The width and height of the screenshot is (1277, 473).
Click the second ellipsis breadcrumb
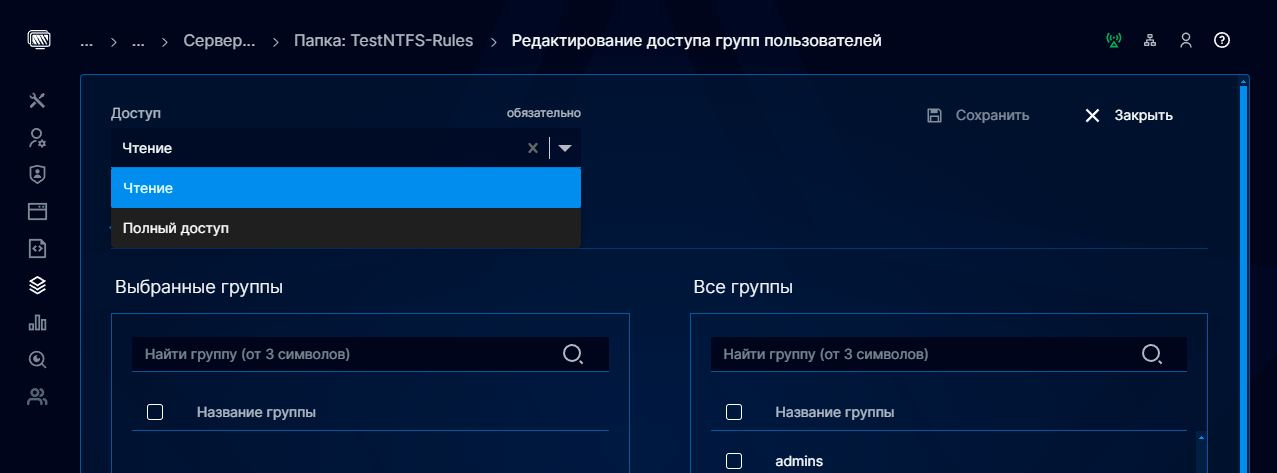pyautogui.click(x=139, y=42)
